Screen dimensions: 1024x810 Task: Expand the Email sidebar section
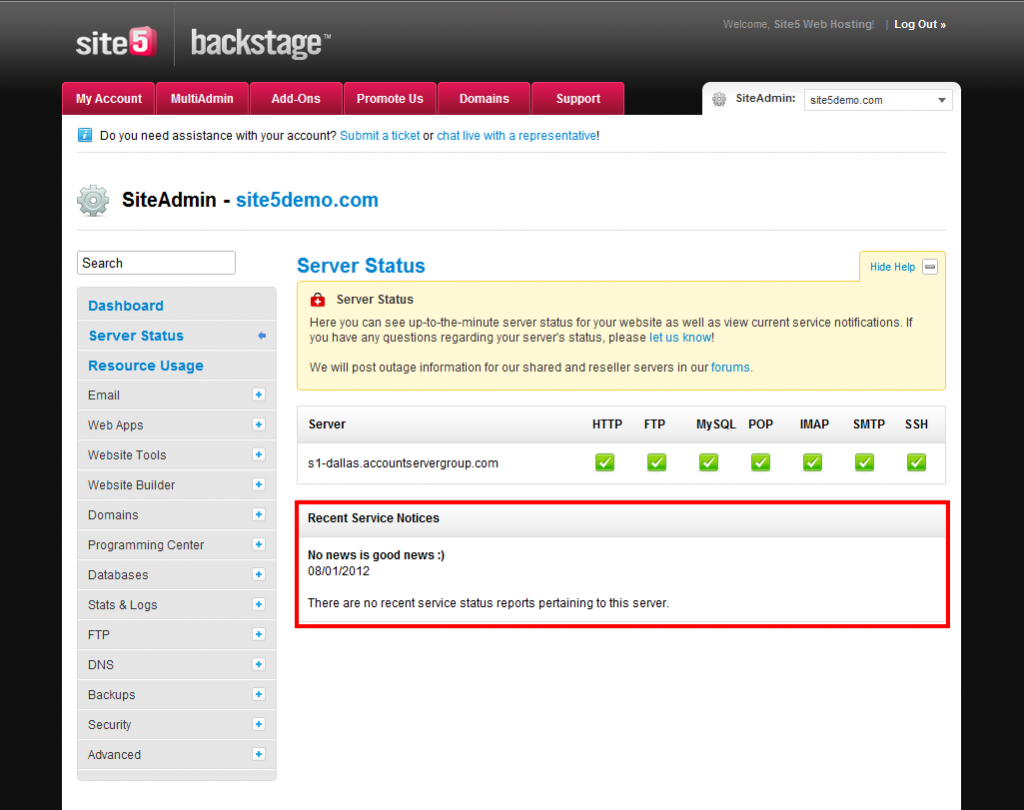[x=259, y=395]
